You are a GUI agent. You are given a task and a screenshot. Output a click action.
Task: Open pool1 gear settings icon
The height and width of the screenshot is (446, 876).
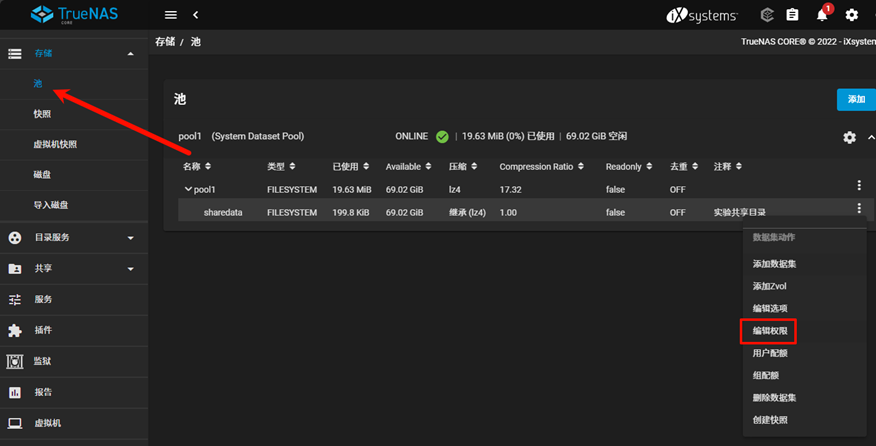tap(849, 137)
